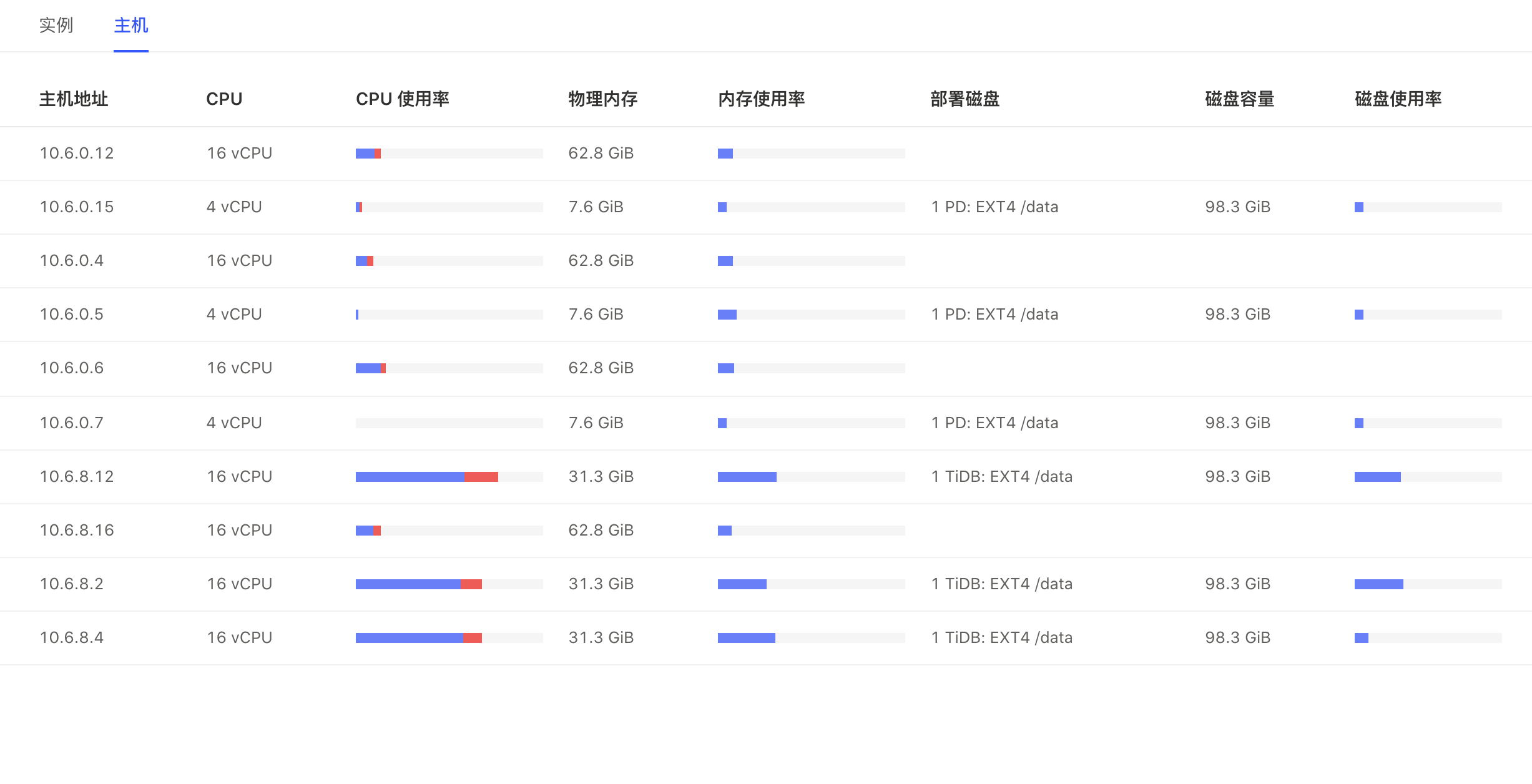Click the 部署磁盘 column header
The image size is (1532, 784).
(965, 99)
